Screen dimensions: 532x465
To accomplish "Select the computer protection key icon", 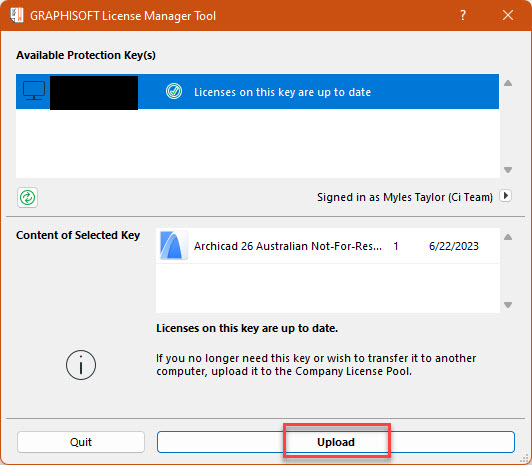I will click(x=34, y=91).
